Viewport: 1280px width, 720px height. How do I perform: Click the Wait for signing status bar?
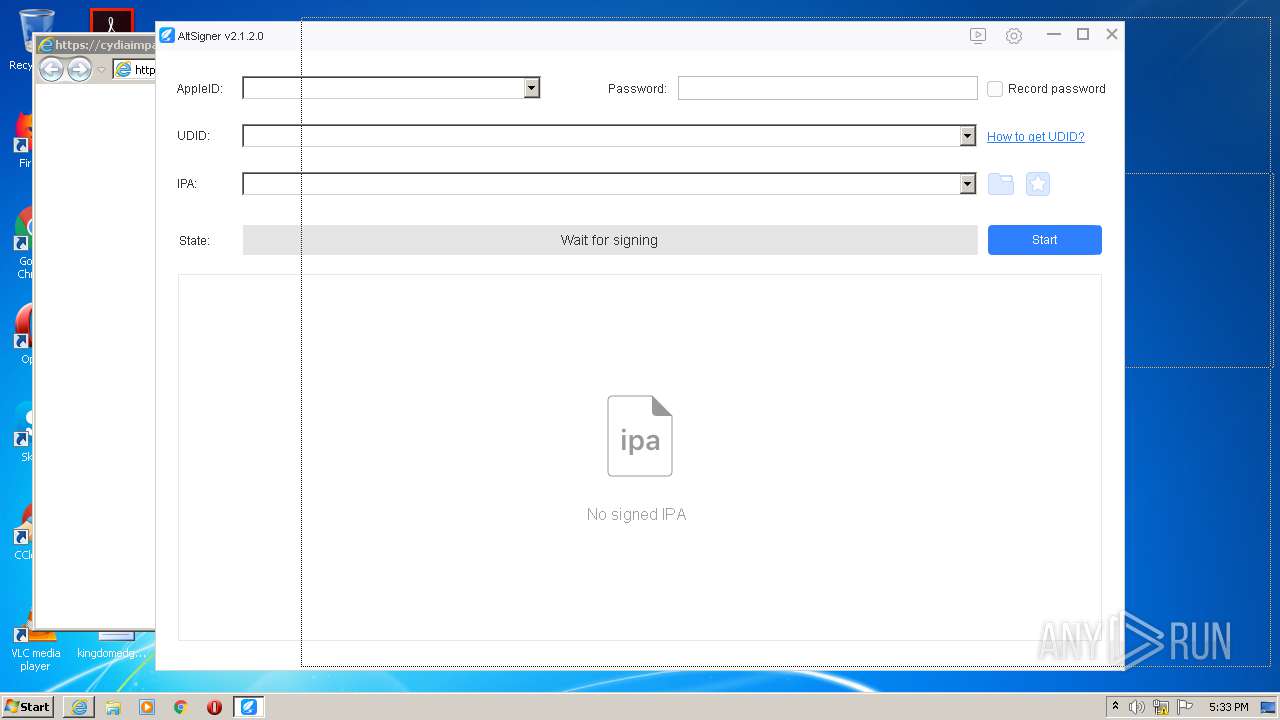tap(610, 240)
